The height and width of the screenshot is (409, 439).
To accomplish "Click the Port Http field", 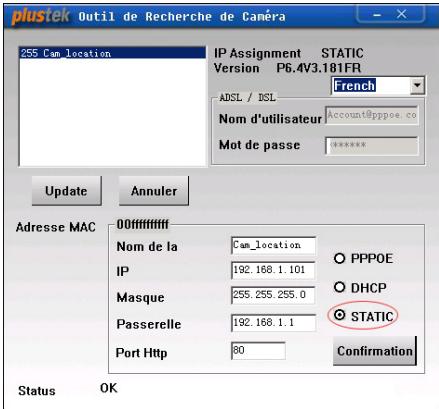I will click(258, 351).
